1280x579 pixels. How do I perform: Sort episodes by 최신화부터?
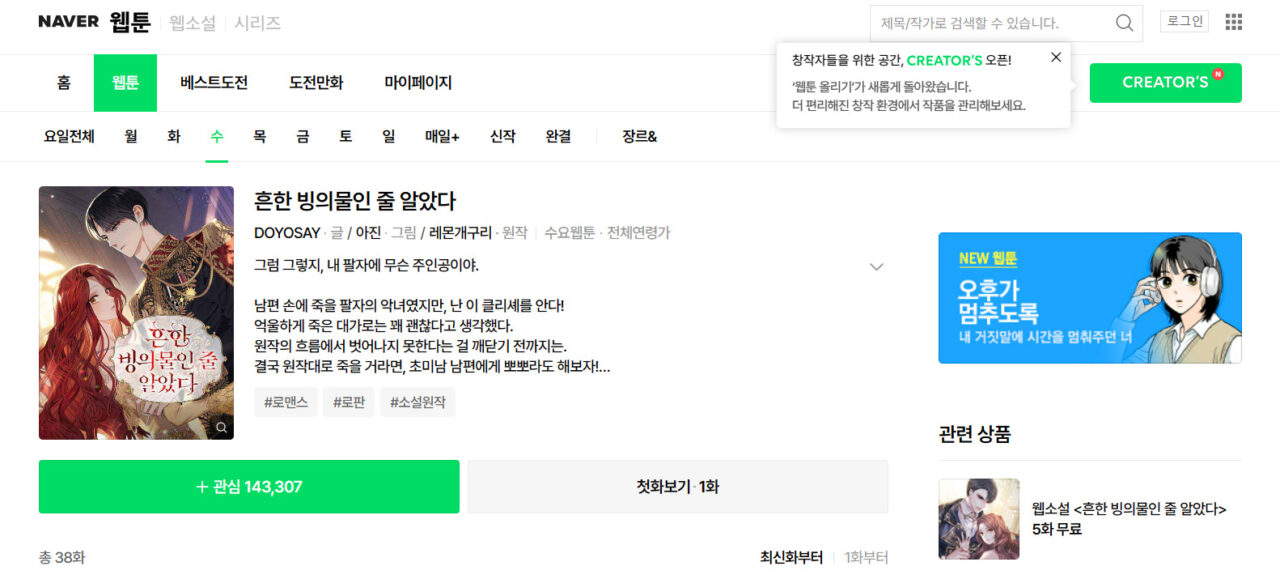click(x=791, y=558)
